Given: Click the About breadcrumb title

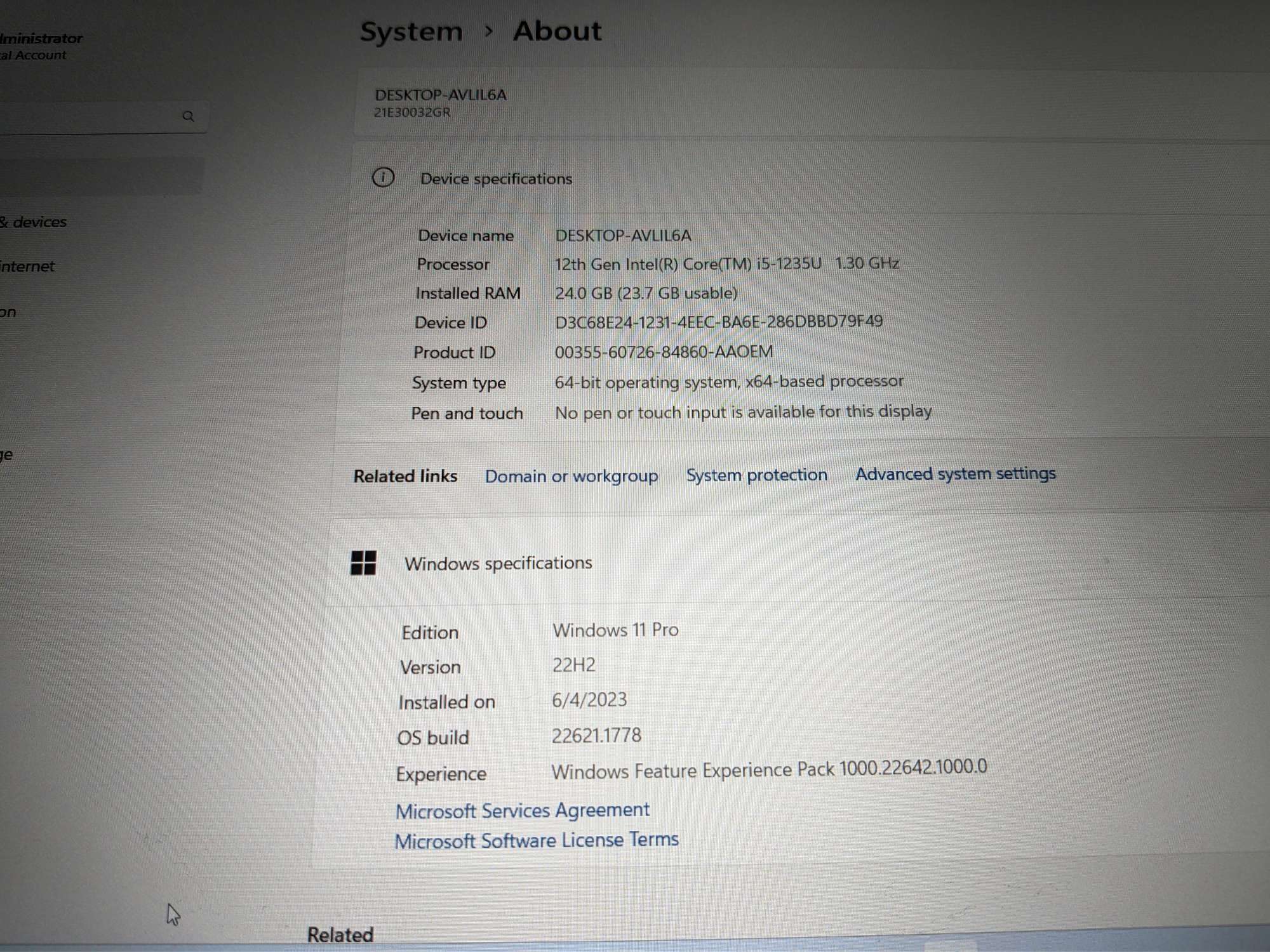Looking at the screenshot, I should click(557, 31).
